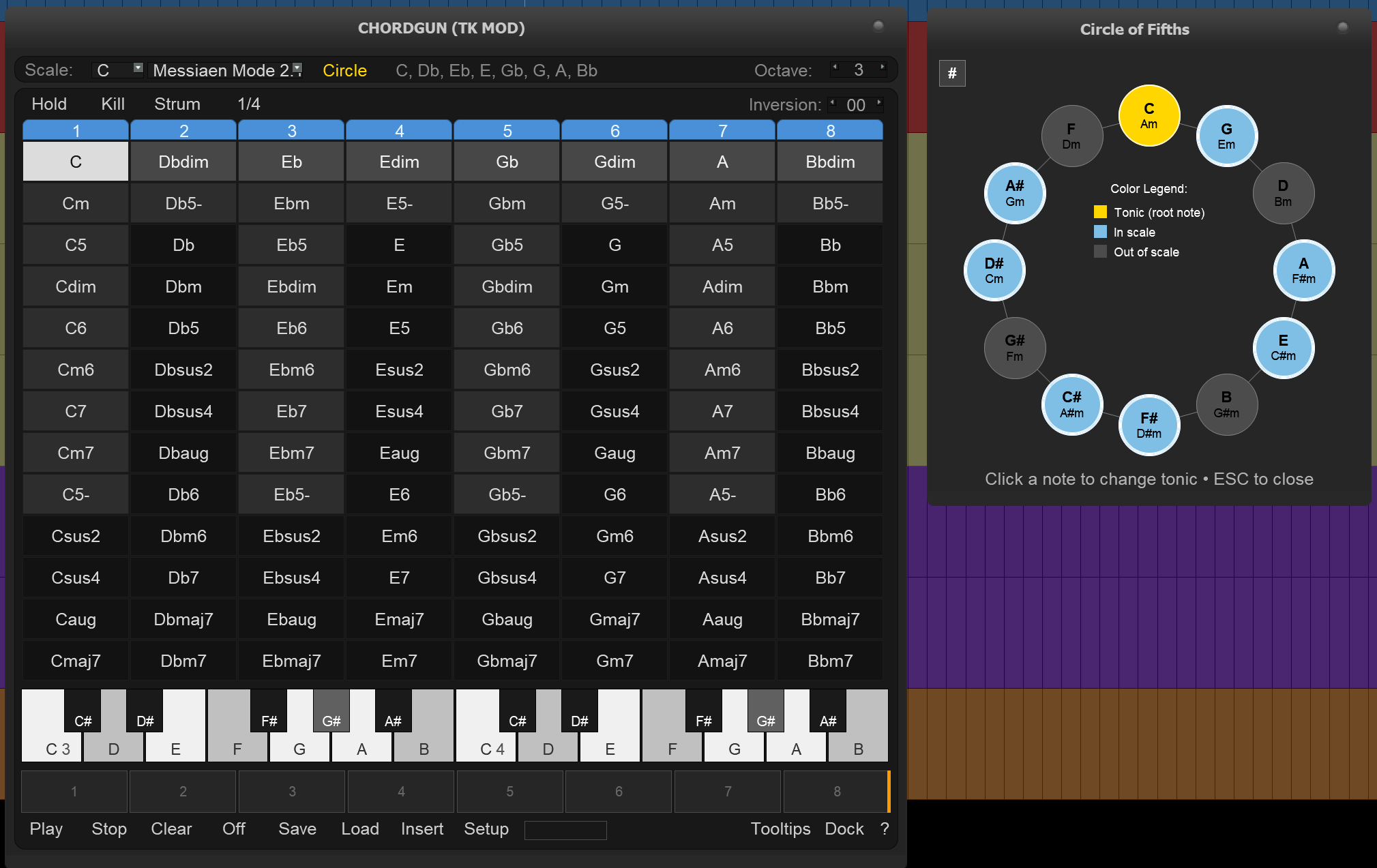Increase the Octave value with right arrow

tap(883, 68)
